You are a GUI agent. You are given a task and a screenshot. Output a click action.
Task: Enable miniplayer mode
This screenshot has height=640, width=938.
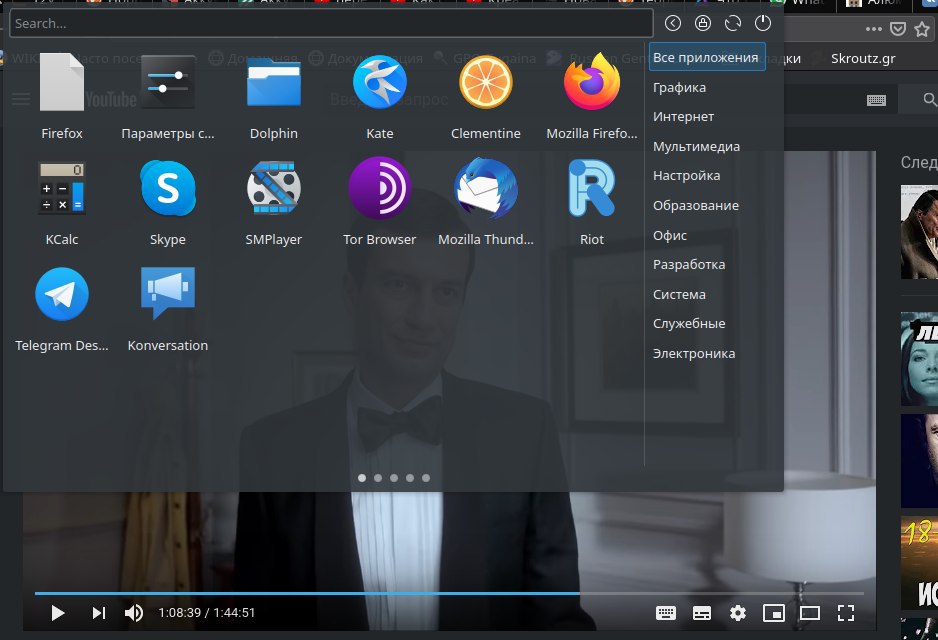(773, 612)
